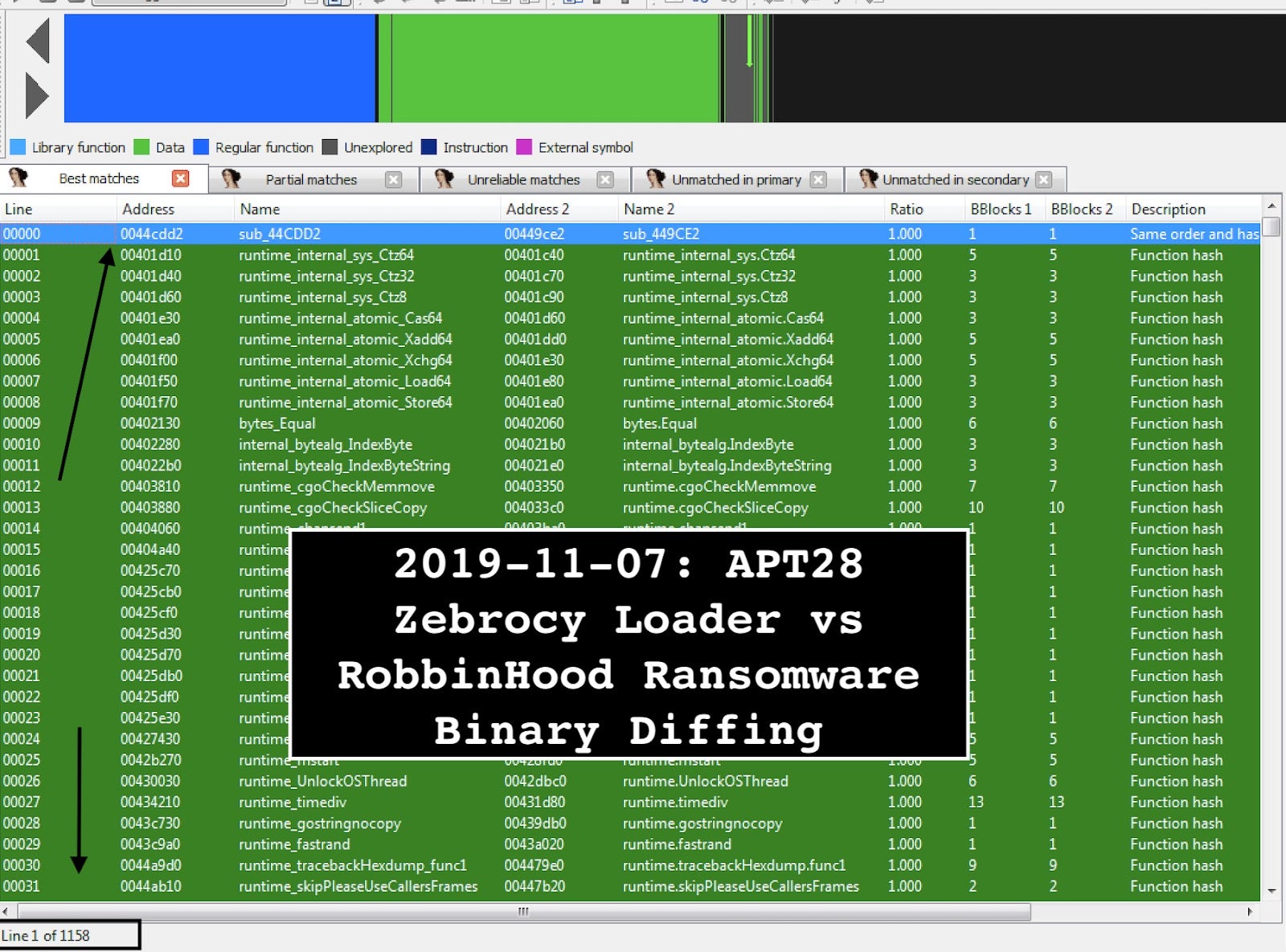1286x952 pixels.
Task: Select the runtime_UnlockOSThread row
Action: (x=322, y=781)
